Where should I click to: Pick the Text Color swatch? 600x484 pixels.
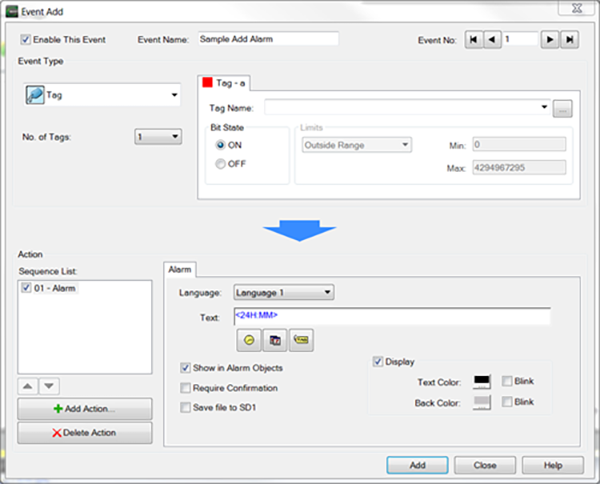click(x=482, y=381)
